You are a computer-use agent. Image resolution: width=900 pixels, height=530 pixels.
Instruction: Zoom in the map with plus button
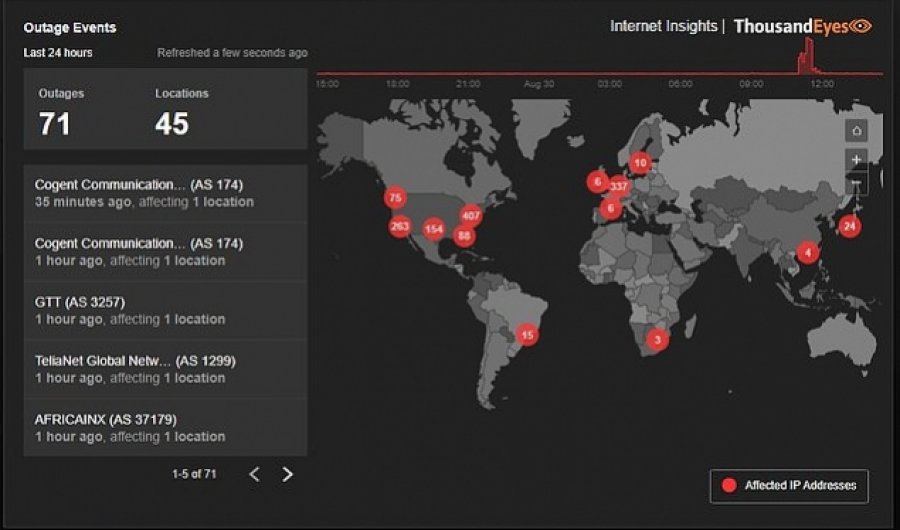coord(856,160)
